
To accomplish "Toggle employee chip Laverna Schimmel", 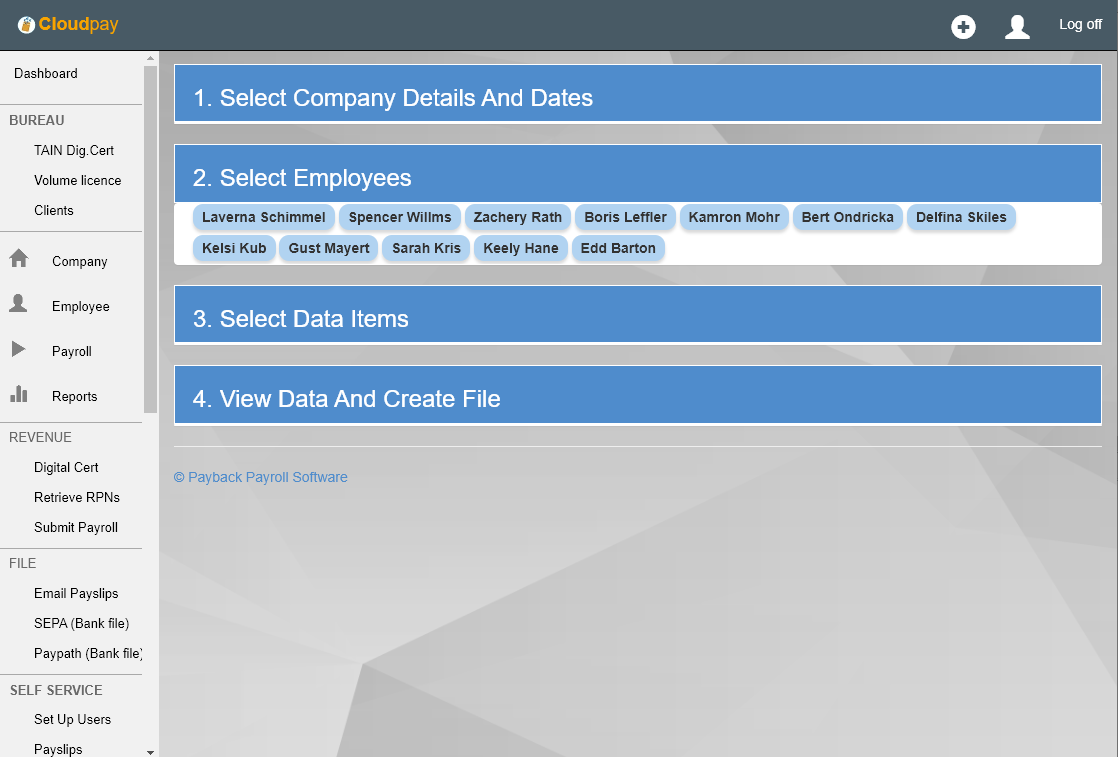I will tap(263, 217).
